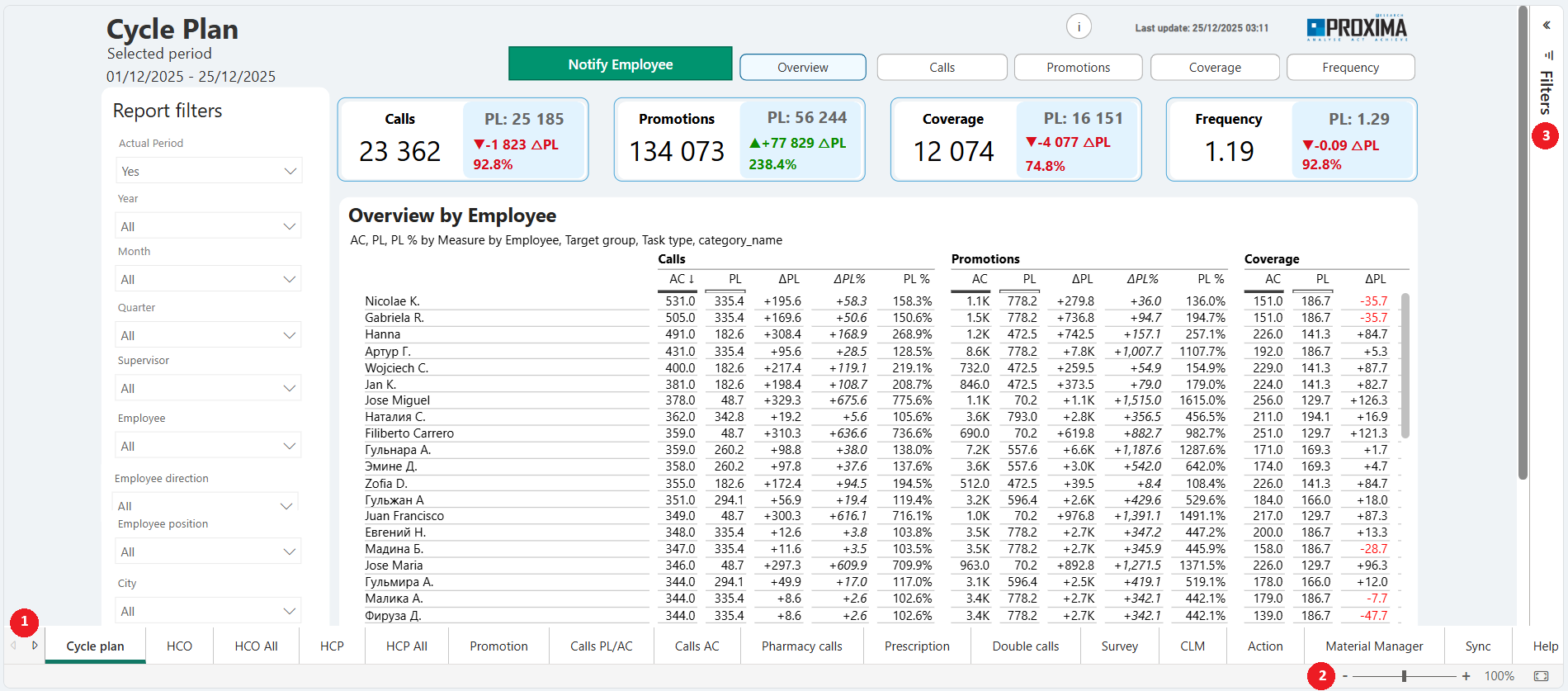Open the Employee position dropdown
Viewport: 1568px width, 691px height.
209,551
